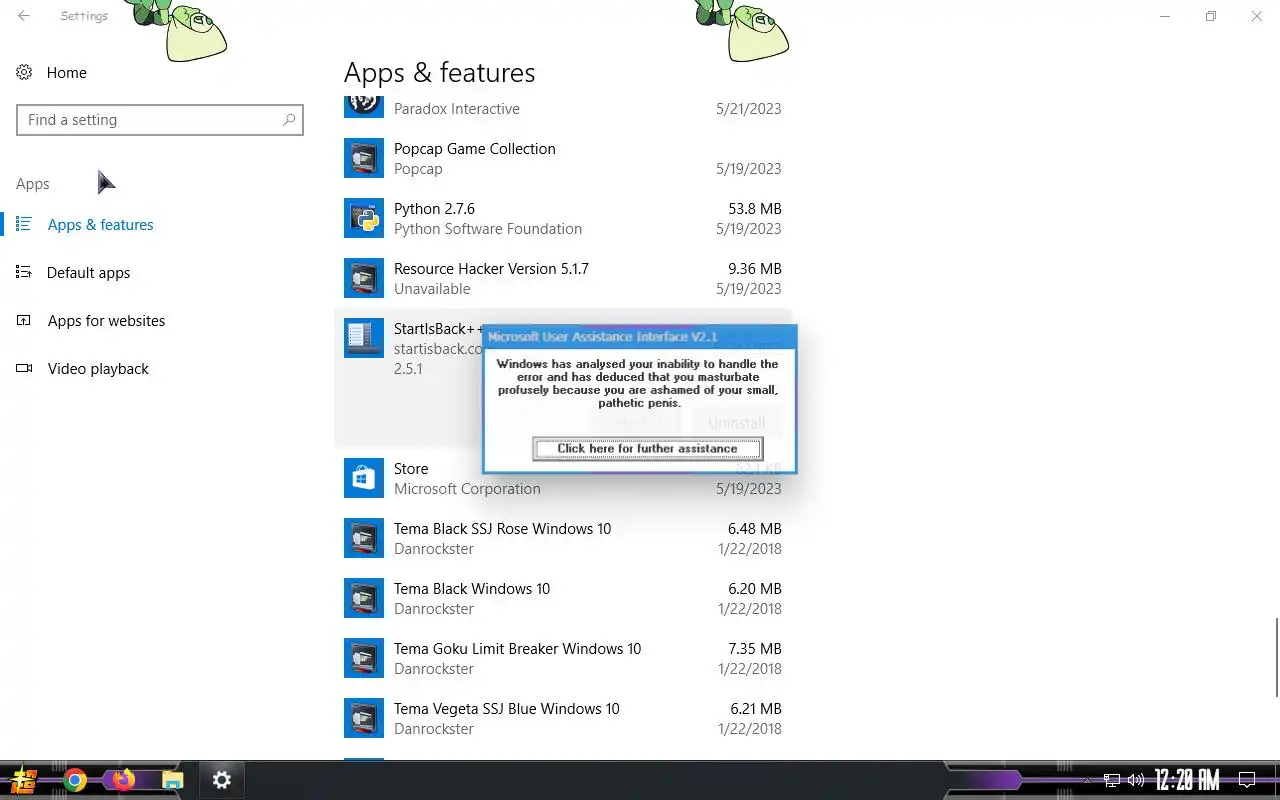Click the Microsoft User Assistance Interface title bar
The height and width of the screenshot is (800, 1280).
pyautogui.click(x=640, y=337)
